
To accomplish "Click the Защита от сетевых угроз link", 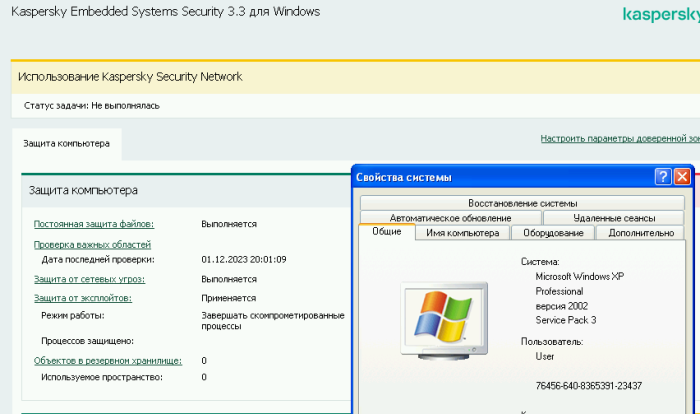I will coord(89,279).
